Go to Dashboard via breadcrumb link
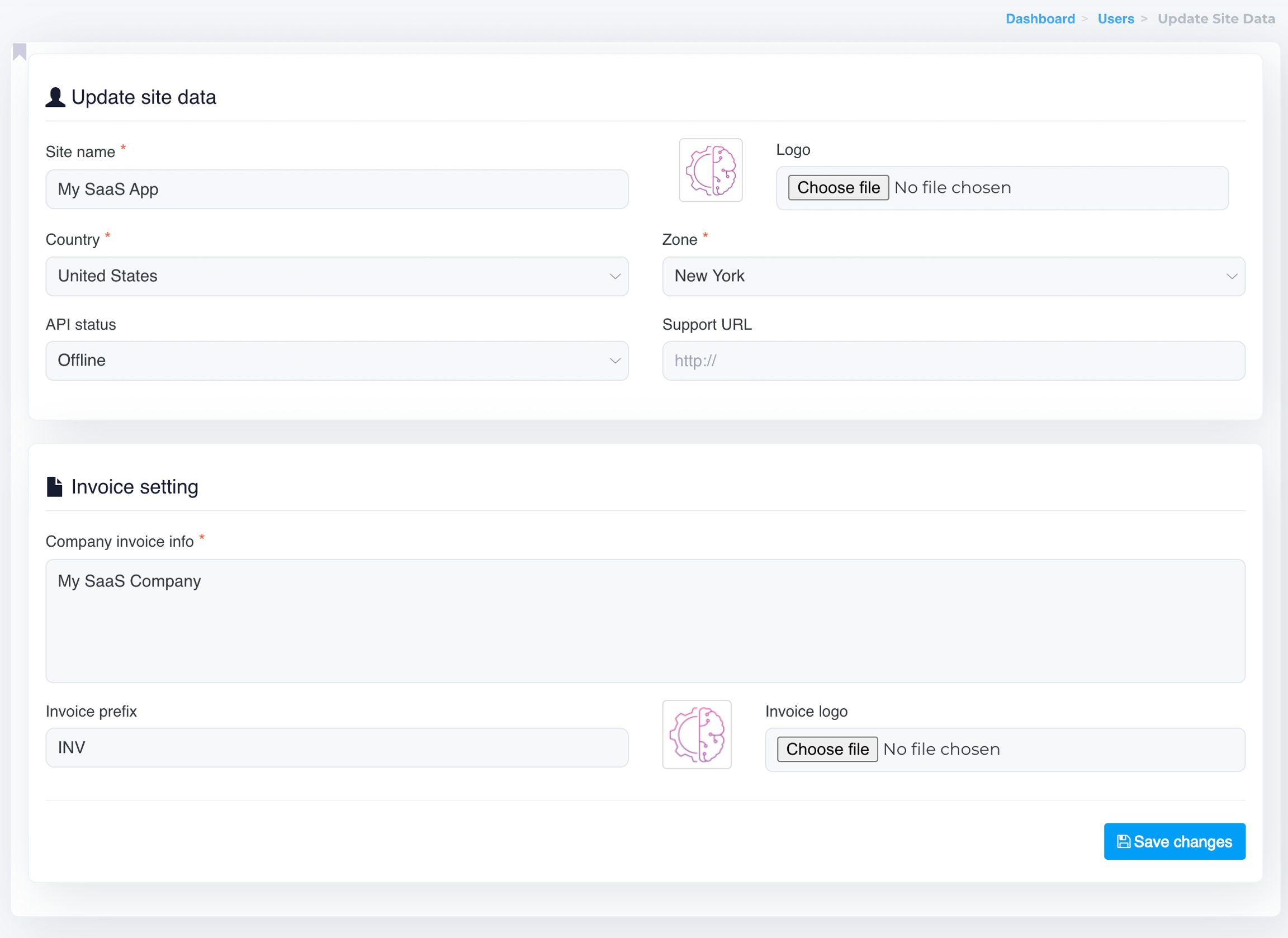This screenshot has height=938, width=1288. pyautogui.click(x=1040, y=19)
